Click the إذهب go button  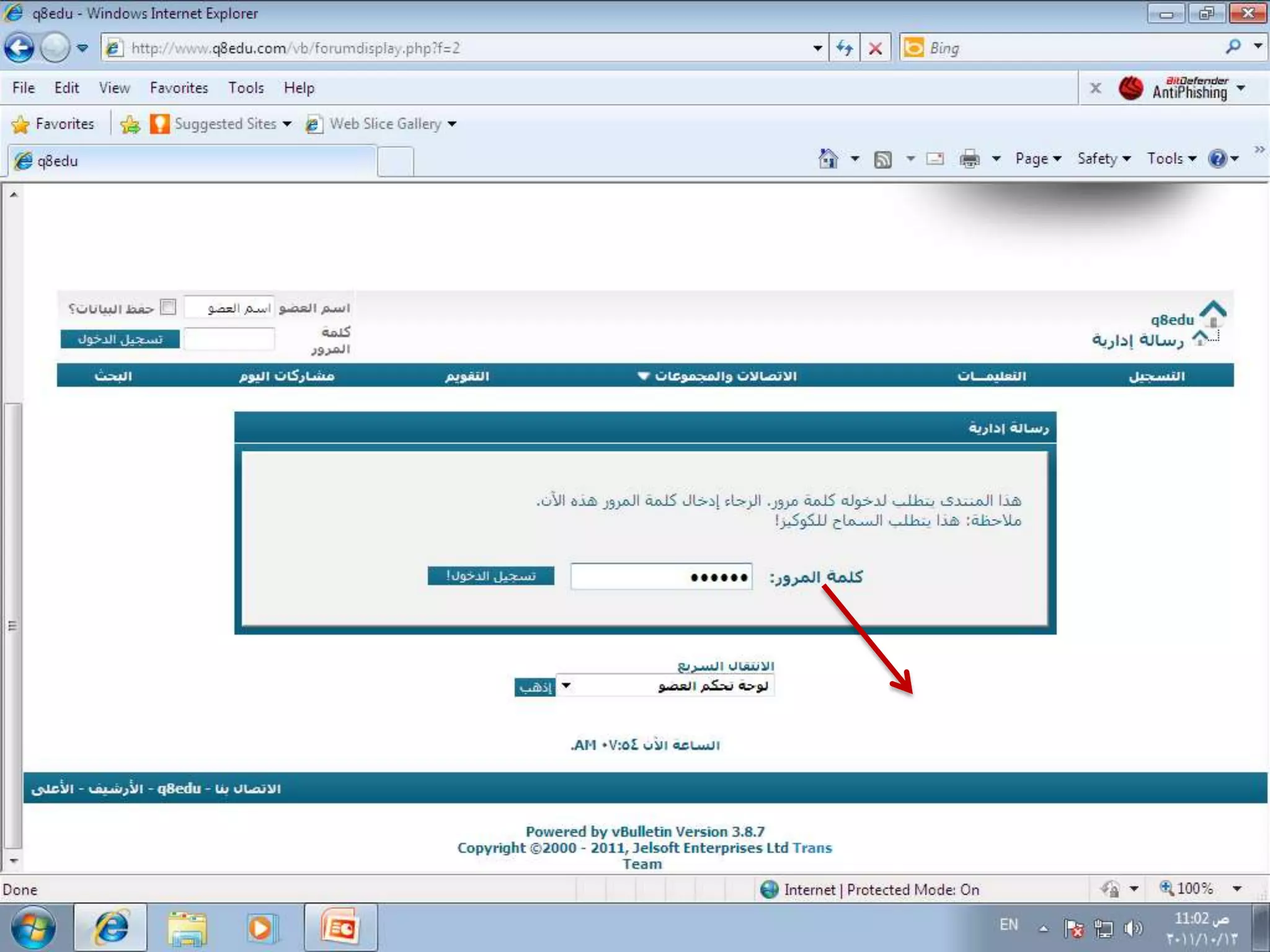coord(535,687)
